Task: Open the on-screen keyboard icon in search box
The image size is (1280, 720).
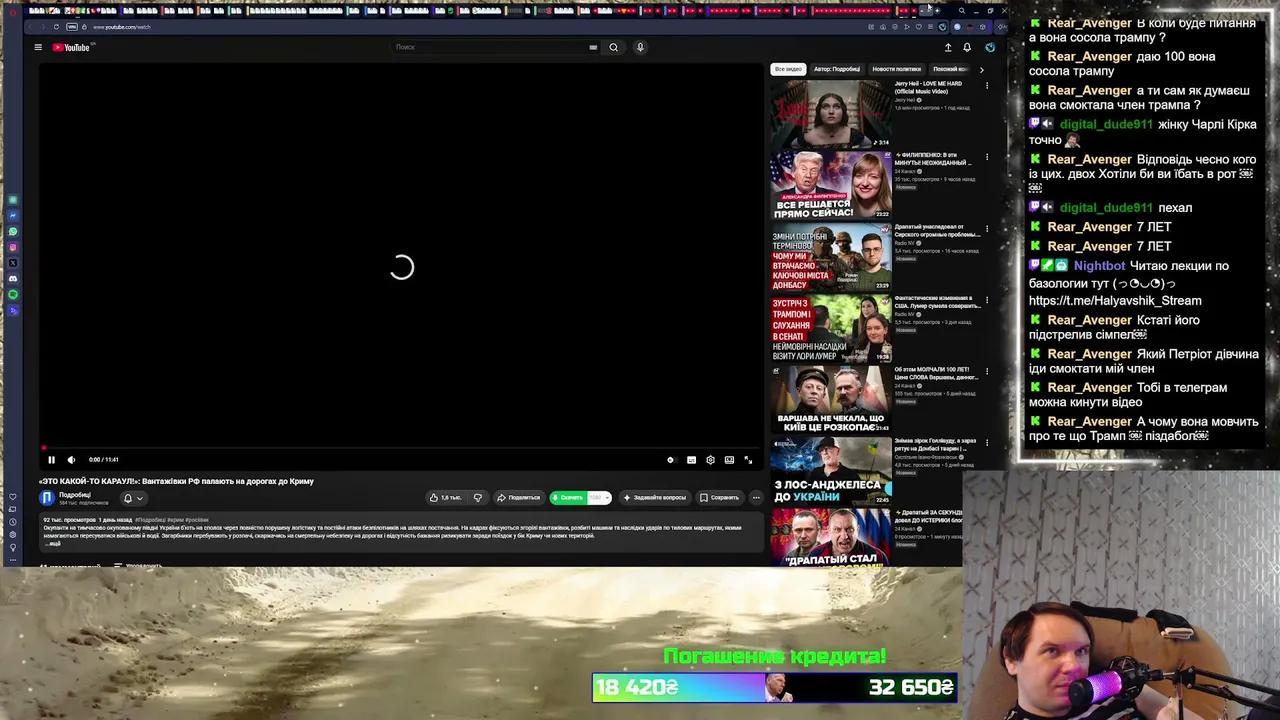Action: [593, 47]
